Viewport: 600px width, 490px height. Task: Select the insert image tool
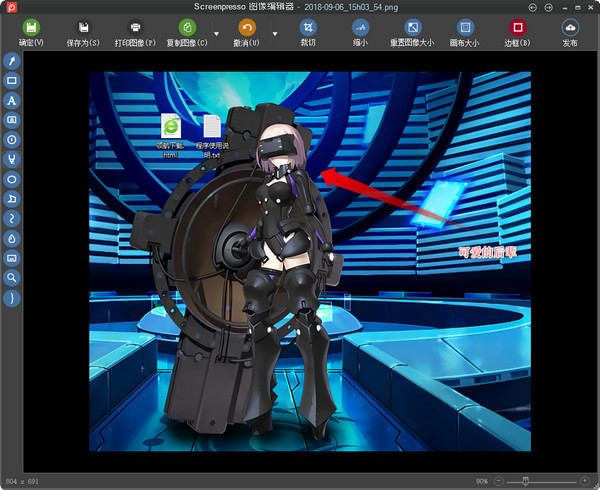click(12, 258)
